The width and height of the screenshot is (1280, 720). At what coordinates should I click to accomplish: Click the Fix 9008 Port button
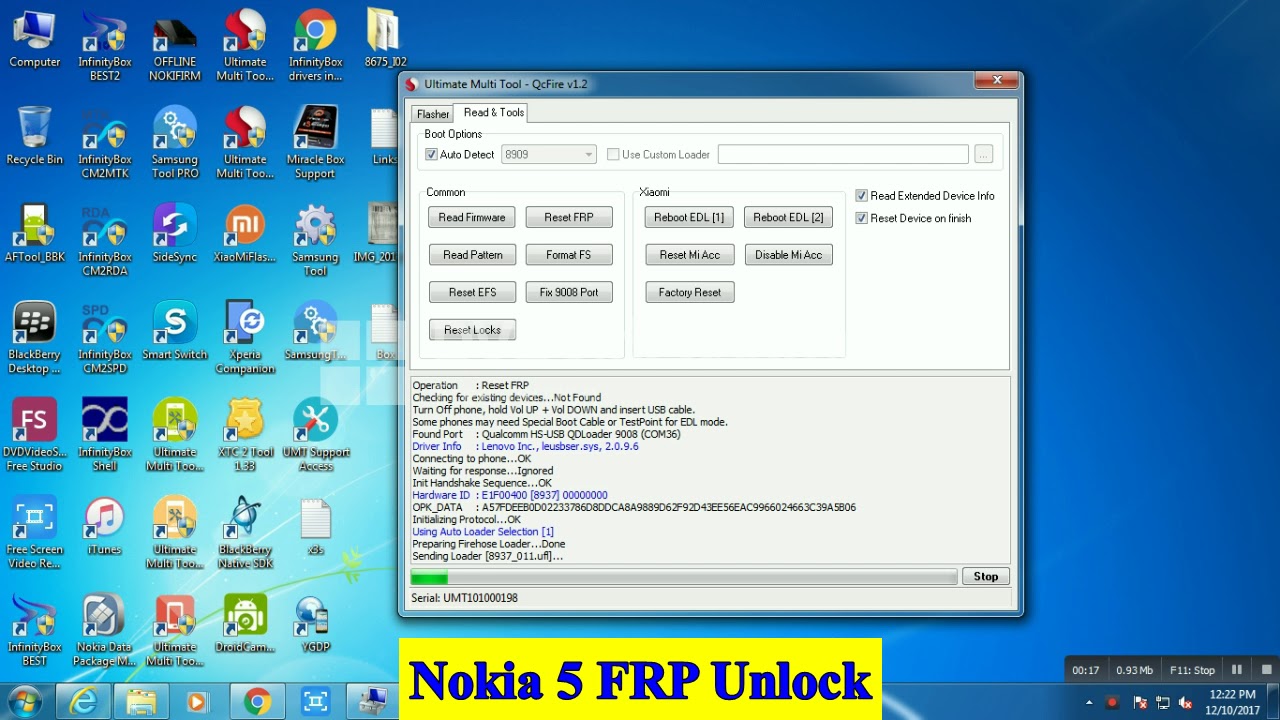coord(569,292)
